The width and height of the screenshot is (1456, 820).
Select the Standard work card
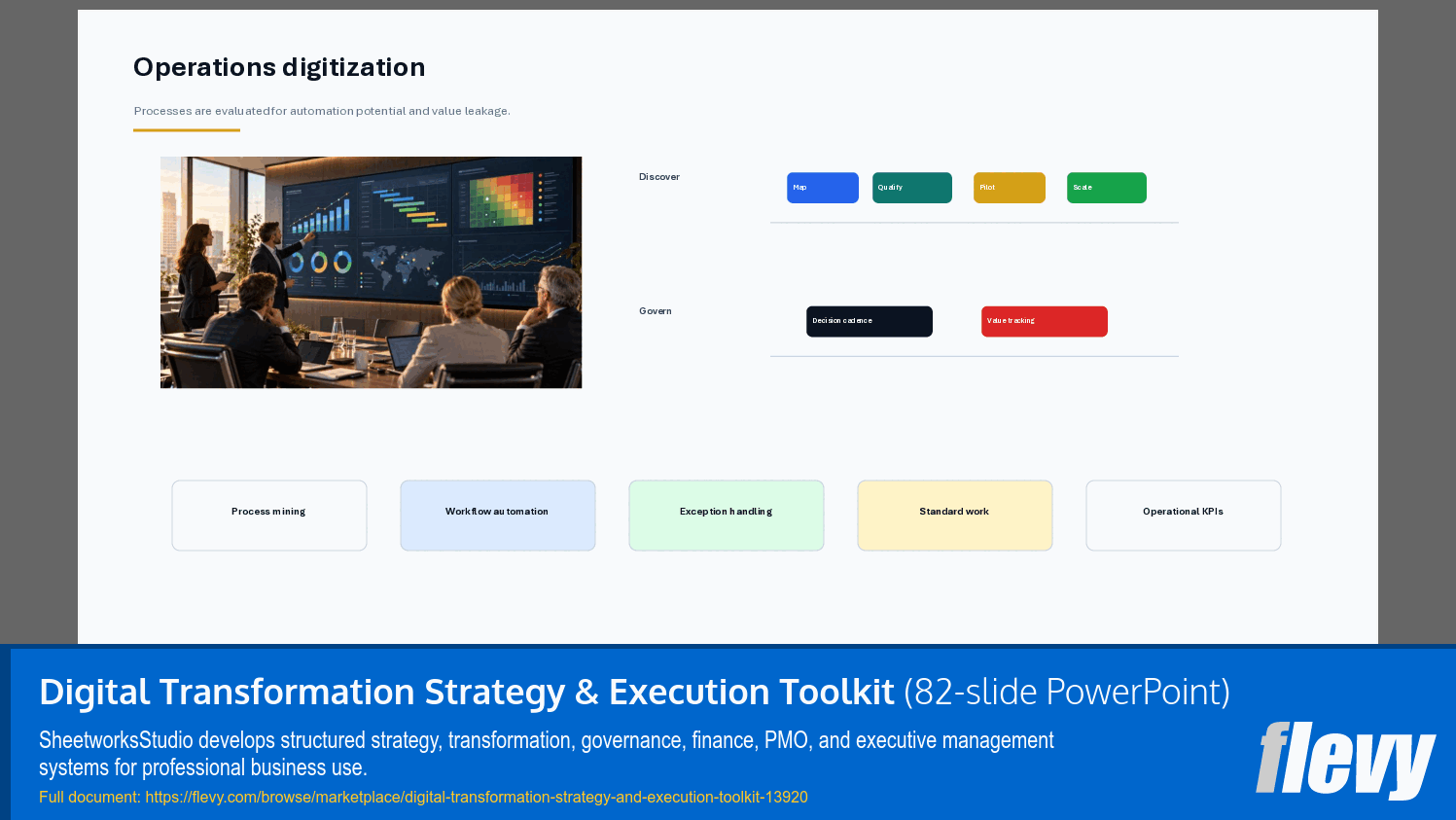click(x=955, y=516)
